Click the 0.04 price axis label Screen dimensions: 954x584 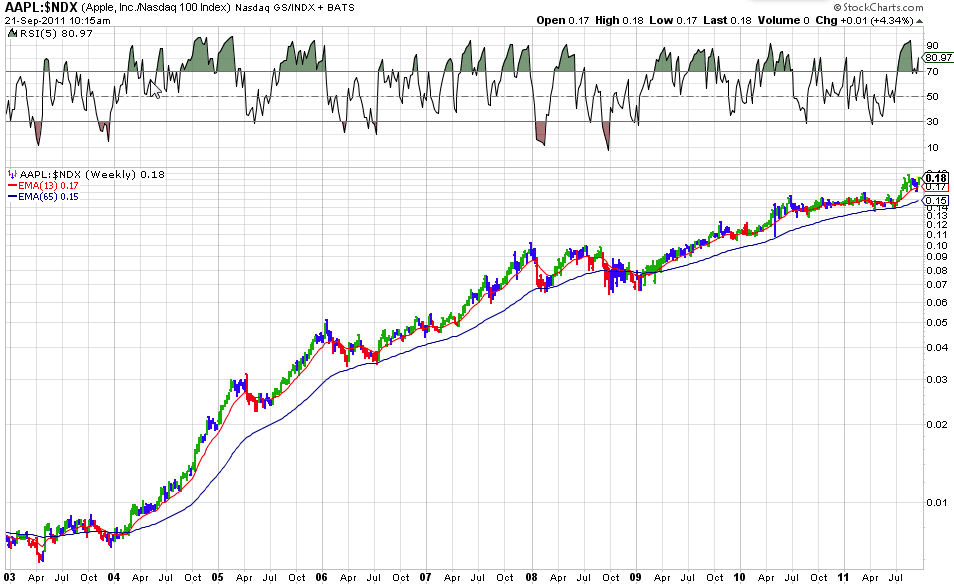937,347
